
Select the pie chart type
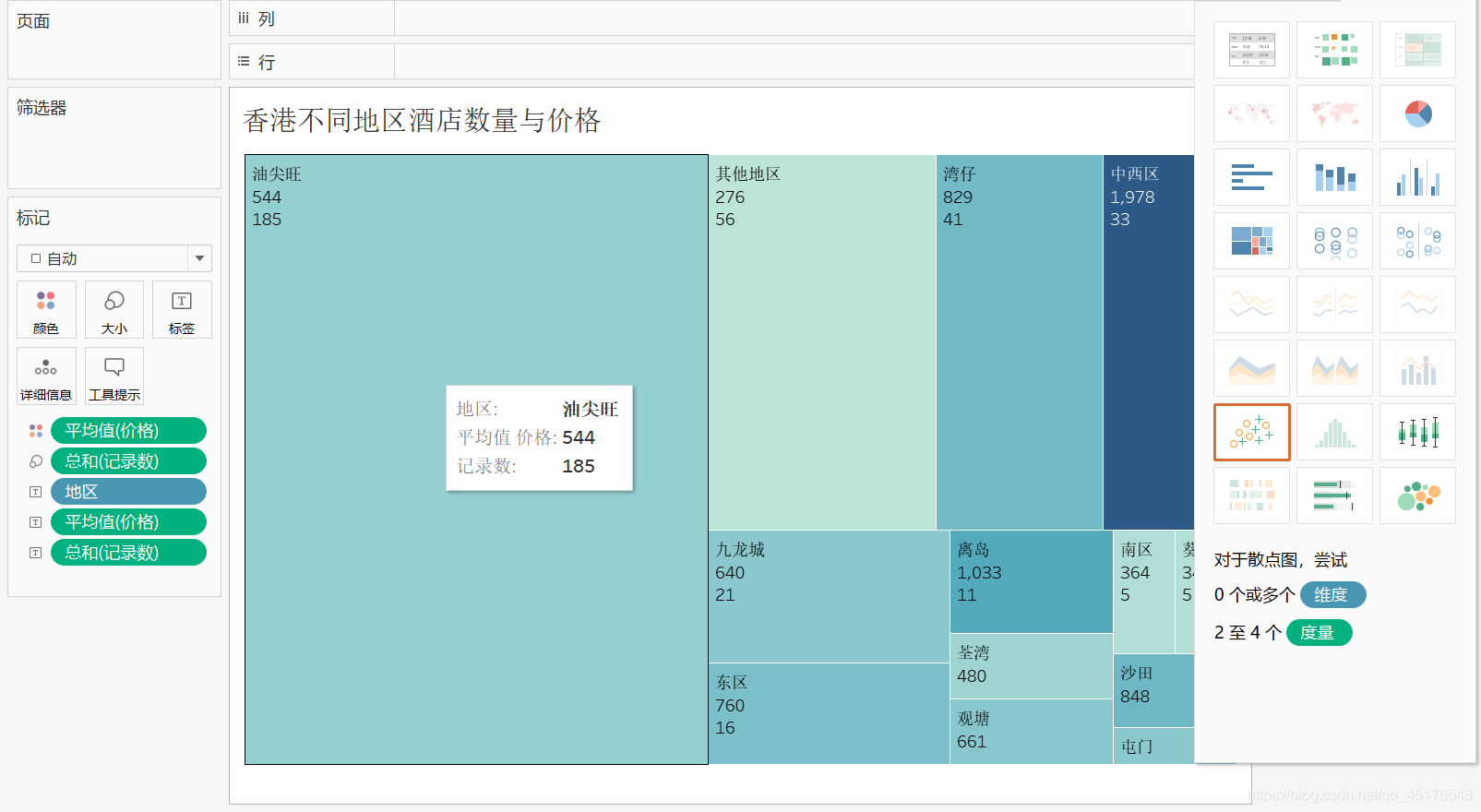click(1417, 113)
